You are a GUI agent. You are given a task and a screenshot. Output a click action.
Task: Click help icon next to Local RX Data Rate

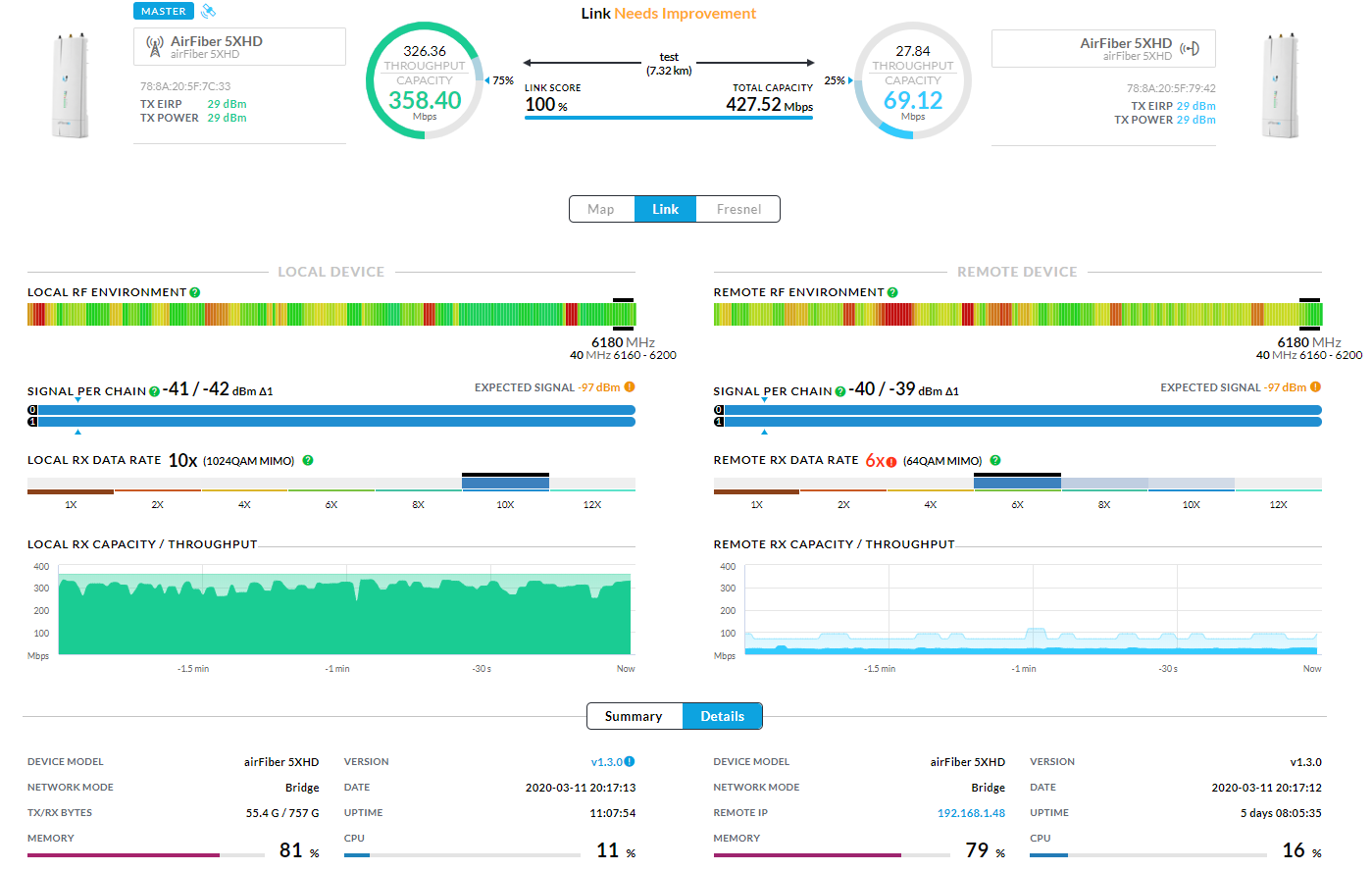click(x=308, y=460)
